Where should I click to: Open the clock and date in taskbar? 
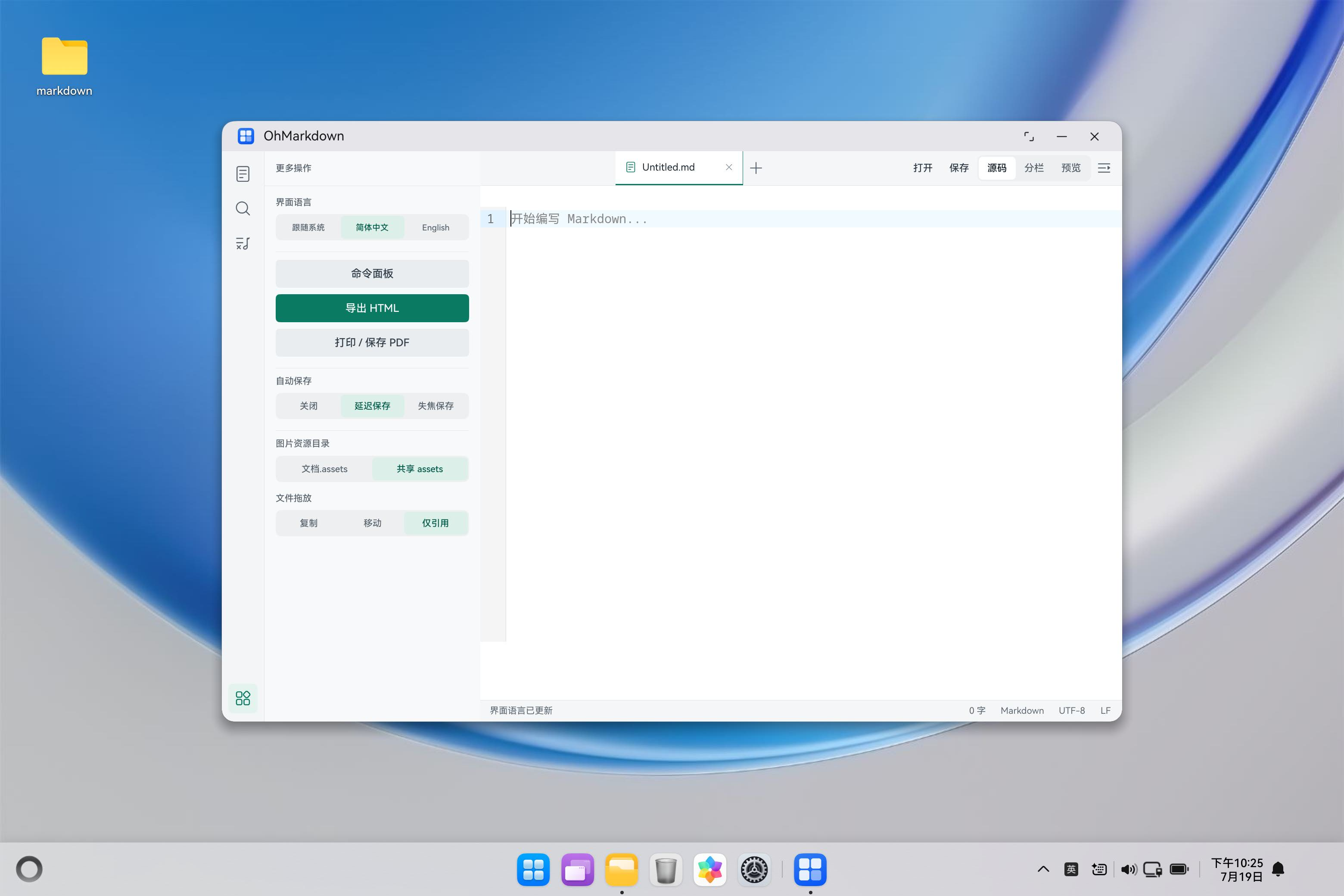point(1237,870)
